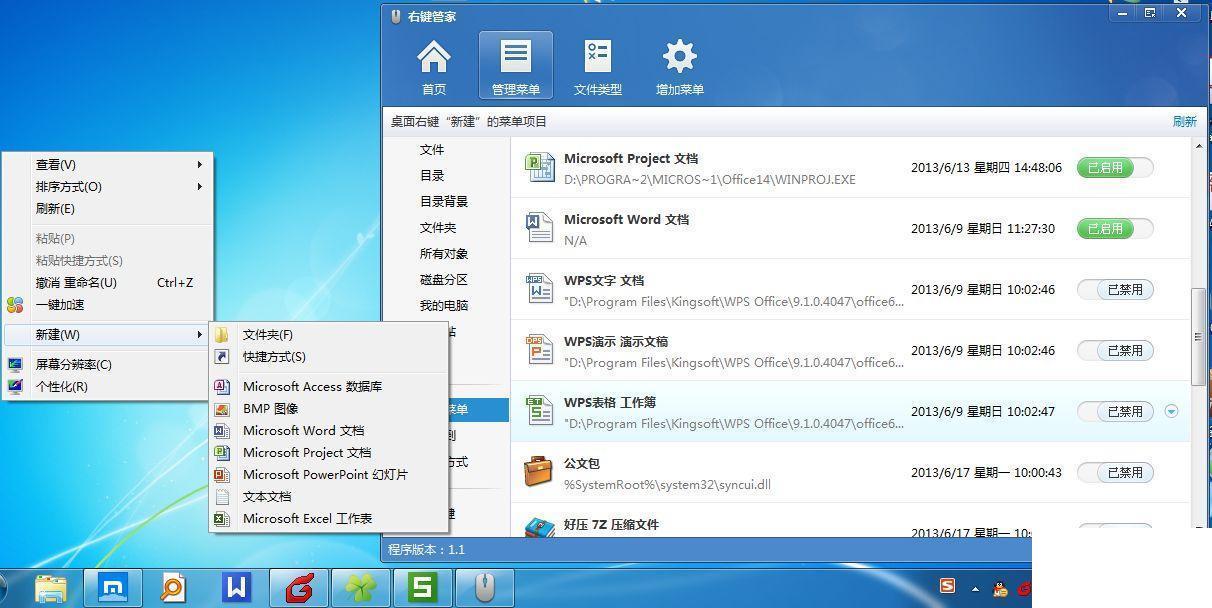Select 文件 in the left category list
Screen dimensions: 1212x608
432,150
